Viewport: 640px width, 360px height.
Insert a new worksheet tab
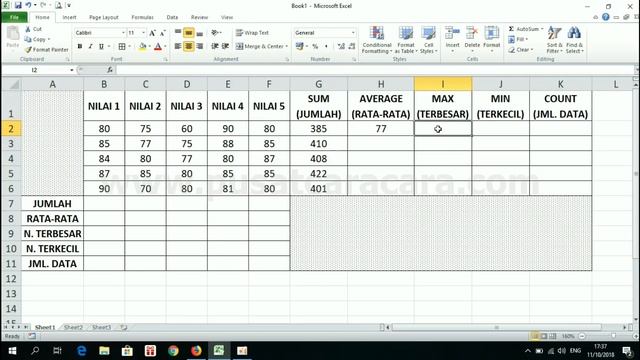coord(124,327)
